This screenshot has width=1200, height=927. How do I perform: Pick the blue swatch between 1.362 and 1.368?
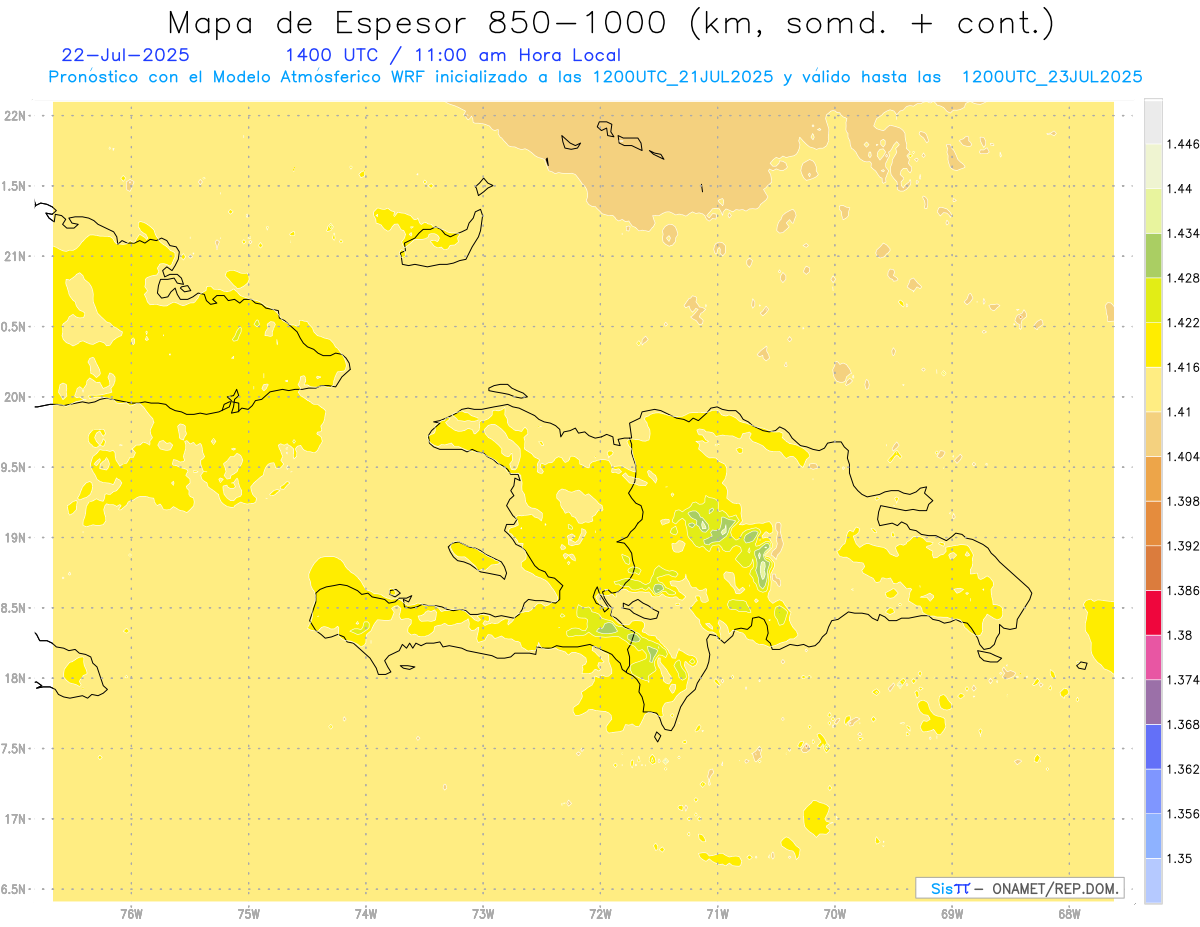pos(1153,747)
